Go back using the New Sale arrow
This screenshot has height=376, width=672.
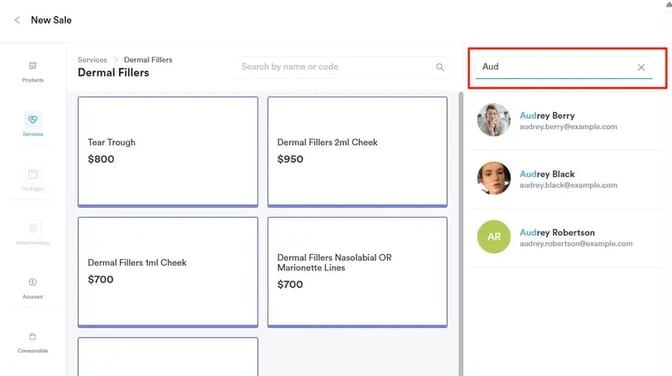(x=17, y=20)
